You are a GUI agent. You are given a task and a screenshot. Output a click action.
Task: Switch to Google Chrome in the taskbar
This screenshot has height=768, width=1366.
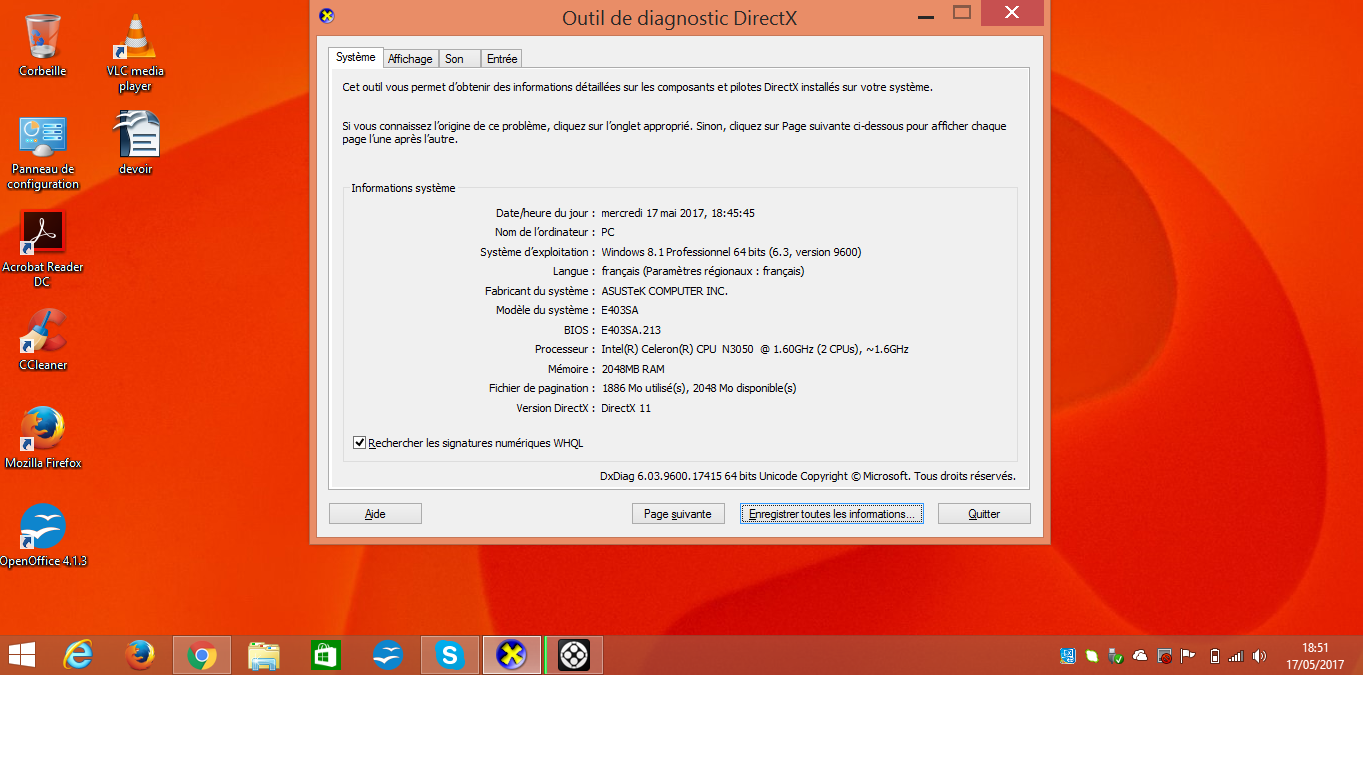[202, 655]
